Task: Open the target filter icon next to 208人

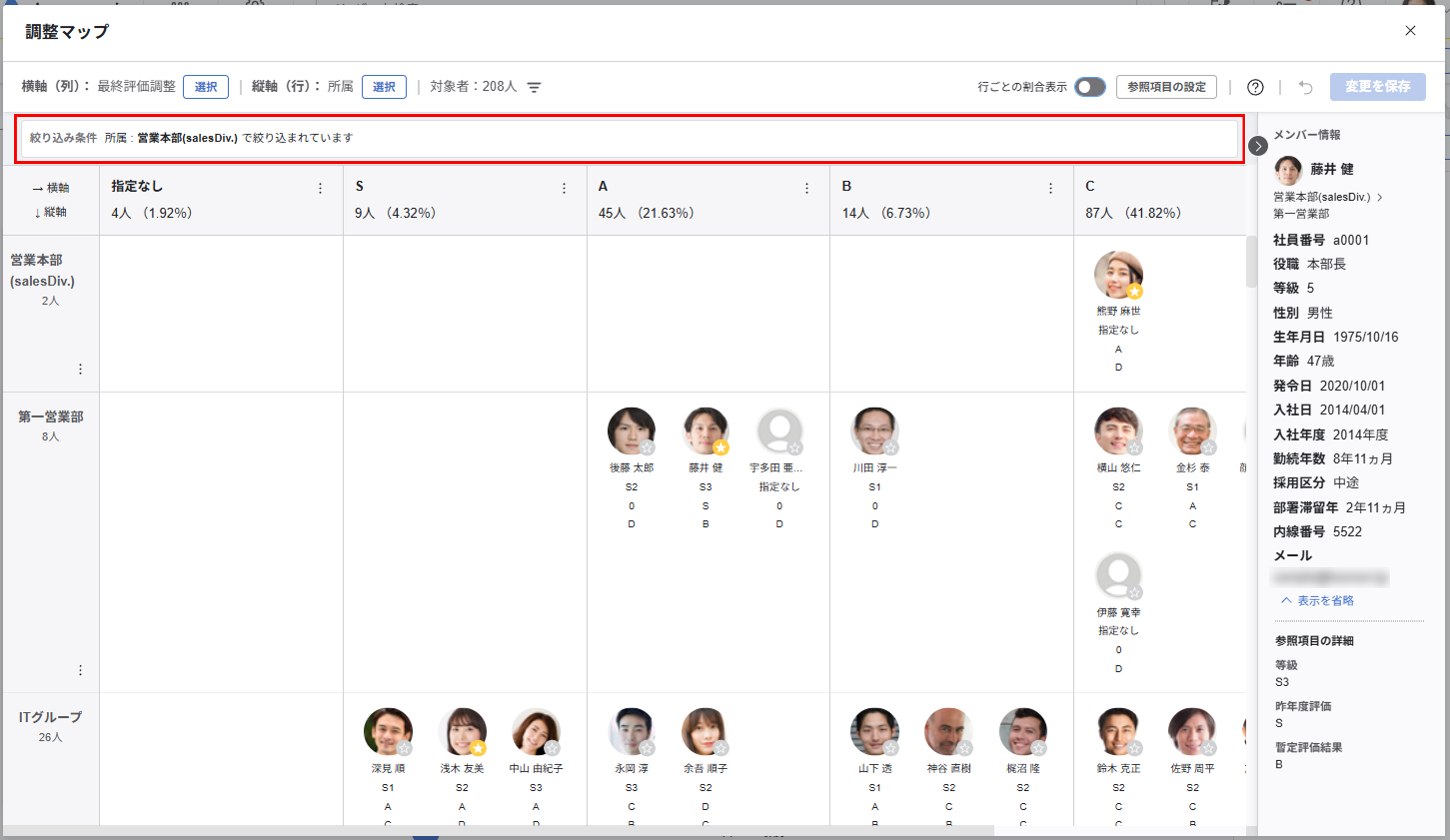Action: [534, 87]
